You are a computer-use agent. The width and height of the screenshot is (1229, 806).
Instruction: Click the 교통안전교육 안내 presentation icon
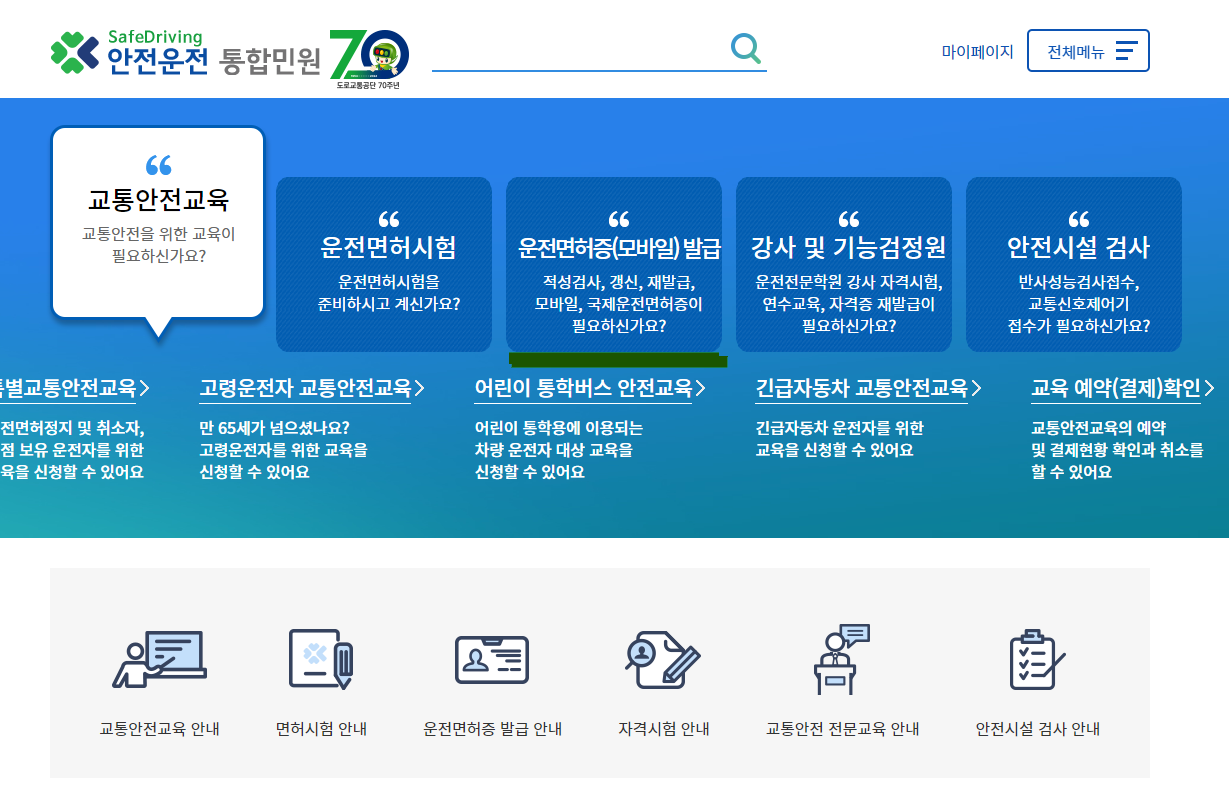(x=159, y=660)
